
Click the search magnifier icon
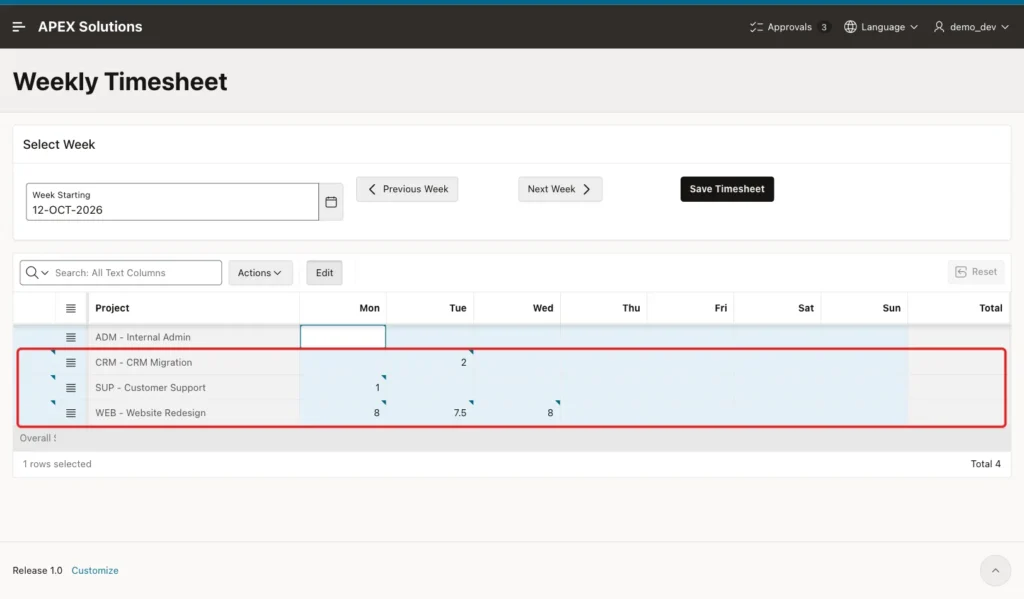31,272
